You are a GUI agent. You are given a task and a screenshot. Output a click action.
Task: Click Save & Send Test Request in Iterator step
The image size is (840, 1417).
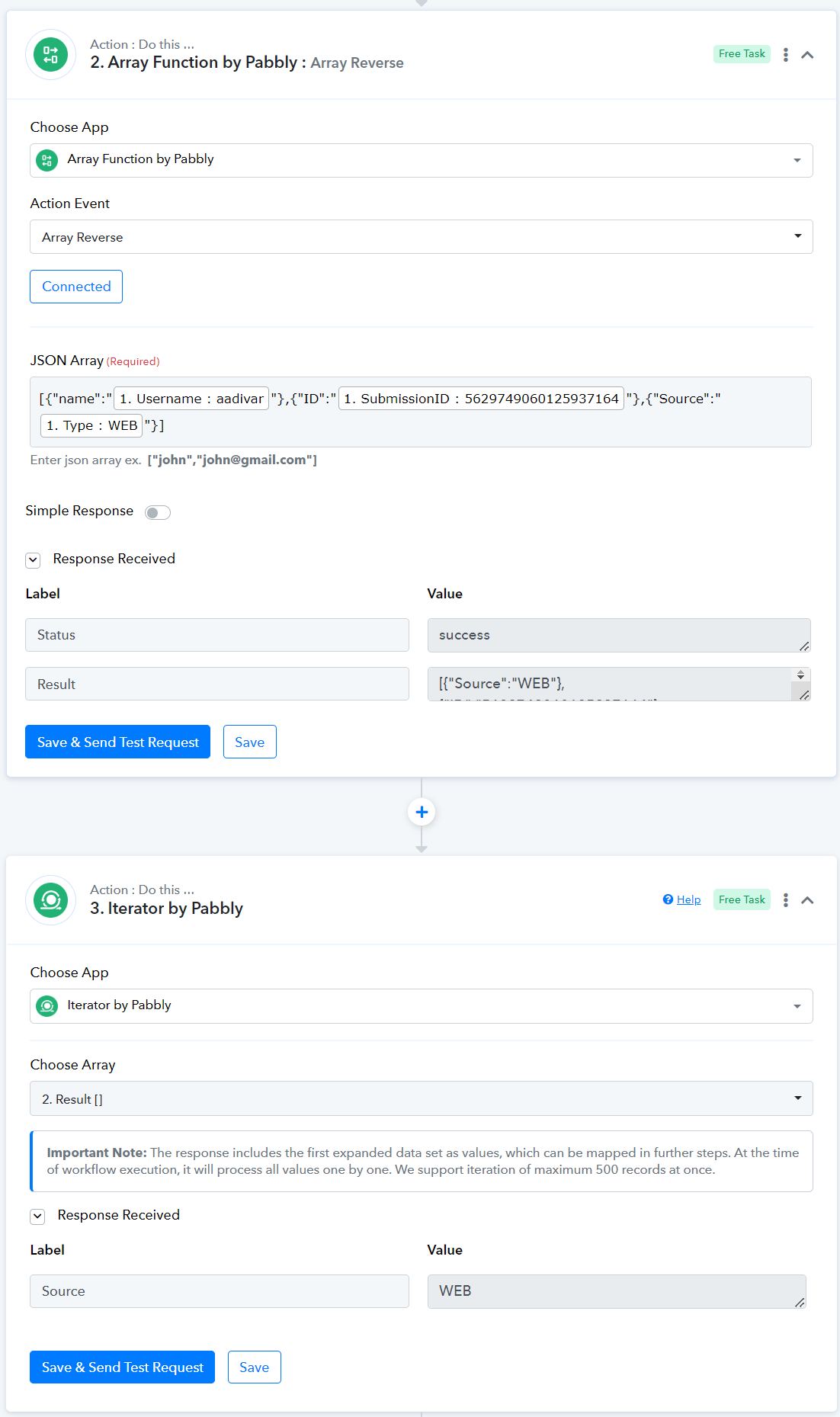tap(122, 1367)
